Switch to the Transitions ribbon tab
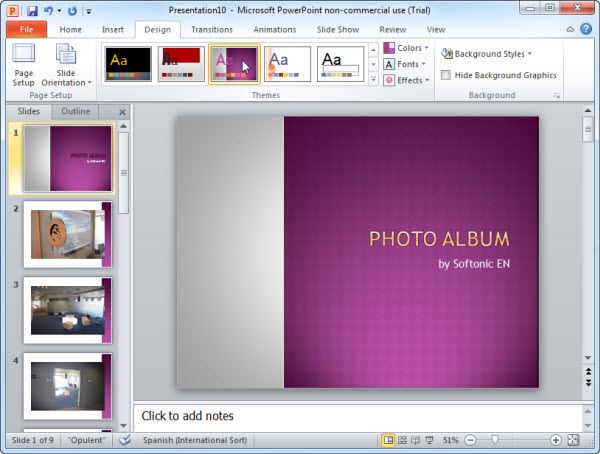Image resolution: width=600 pixels, height=454 pixels. (211, 30)
